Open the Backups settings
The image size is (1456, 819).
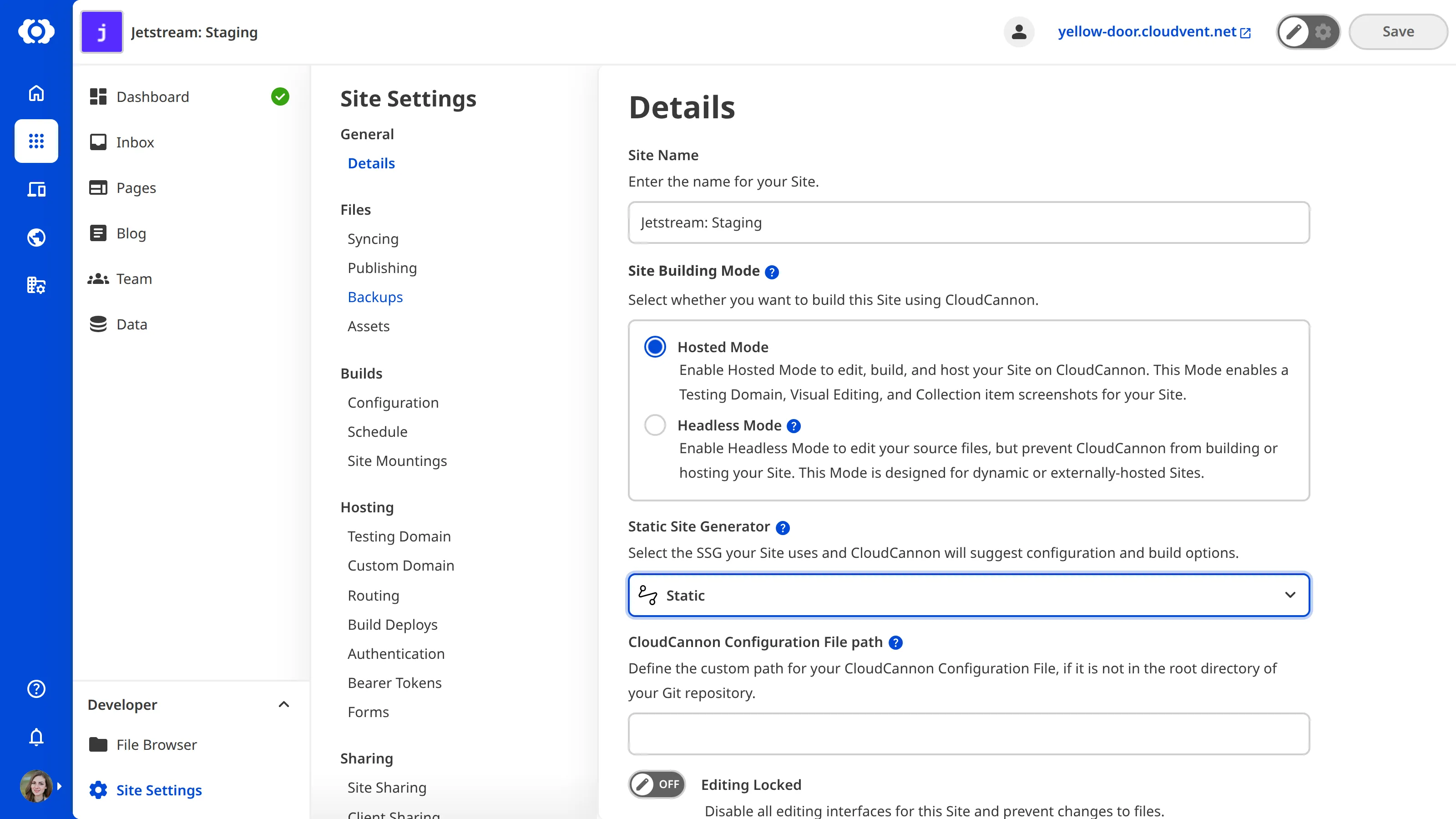pyautogui.click(x=375, y=297)
